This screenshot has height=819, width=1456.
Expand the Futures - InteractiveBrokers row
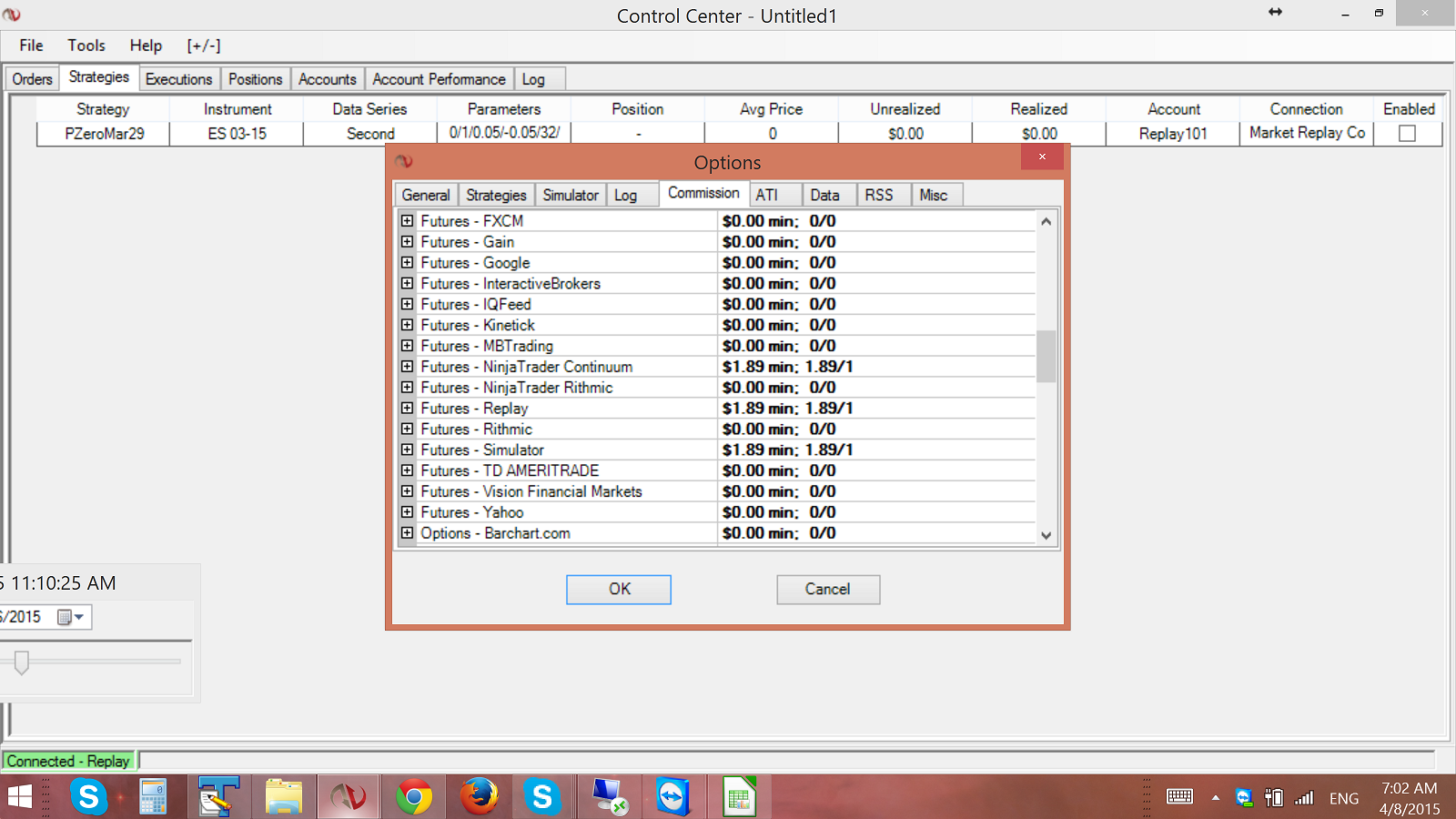[407, 284]
